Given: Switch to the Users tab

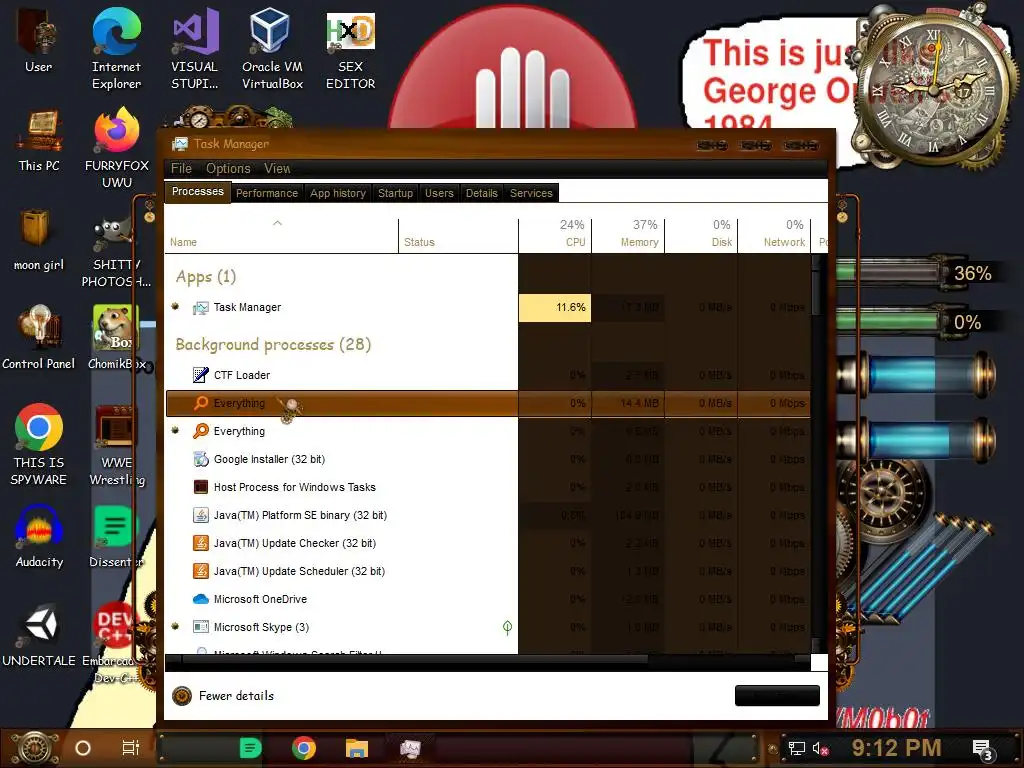Looking at the screenshot, I should tap(439, 193).
